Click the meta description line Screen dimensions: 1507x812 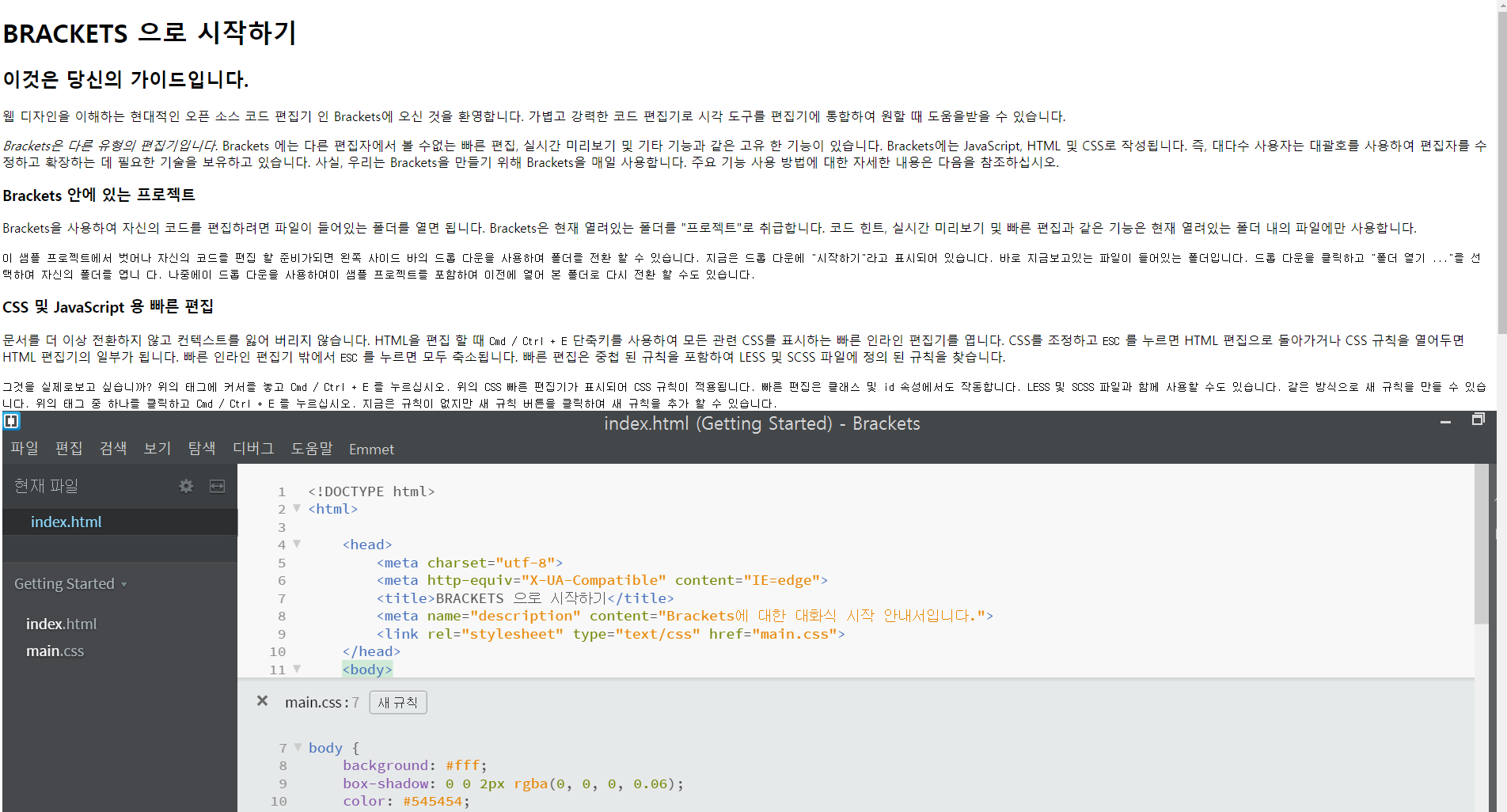[x=685, y=616]
